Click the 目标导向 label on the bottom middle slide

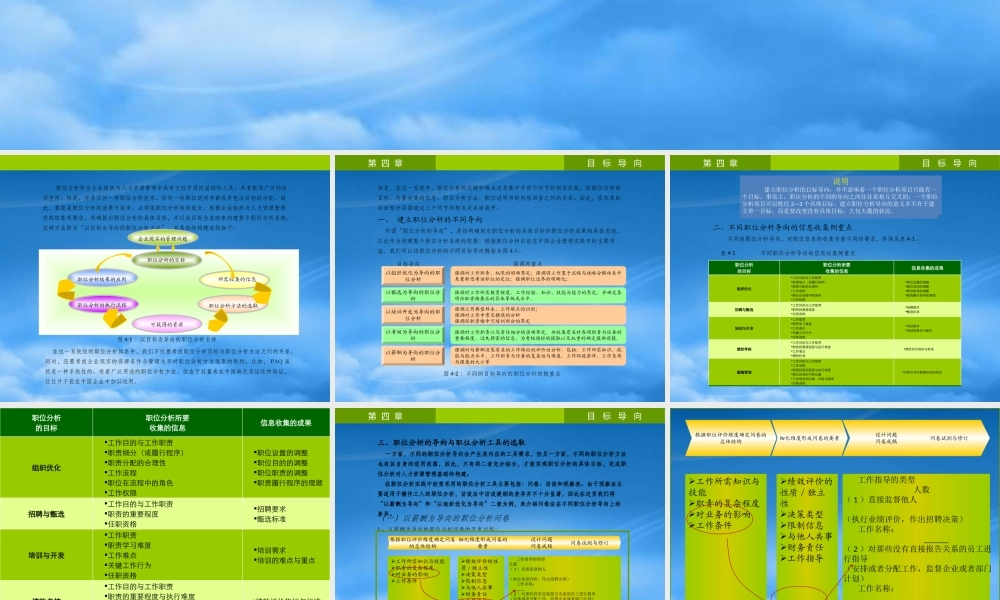tap(615, 416)
